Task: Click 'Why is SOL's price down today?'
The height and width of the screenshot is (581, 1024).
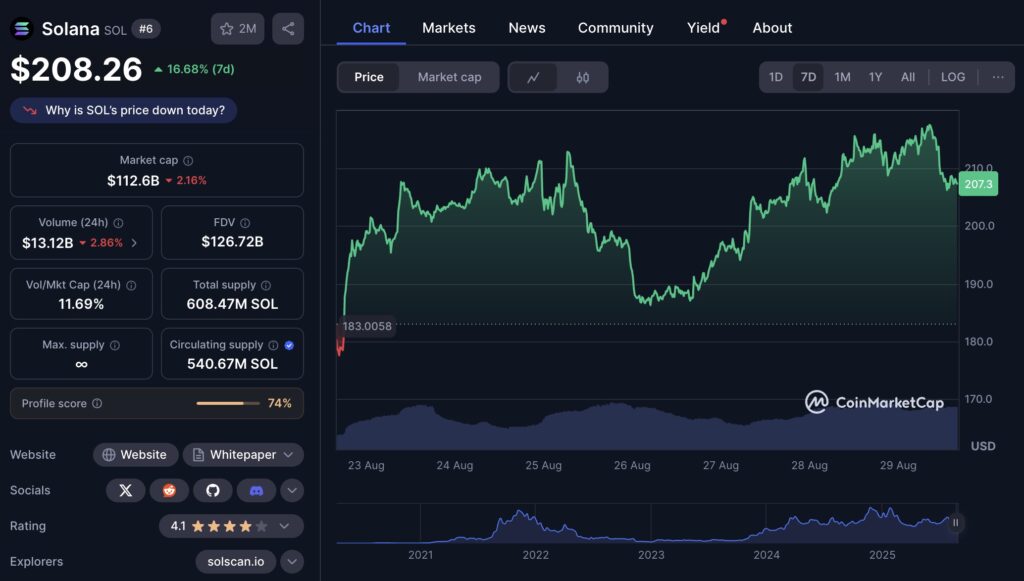Action: pyautogui.click(x=123, y=110)
